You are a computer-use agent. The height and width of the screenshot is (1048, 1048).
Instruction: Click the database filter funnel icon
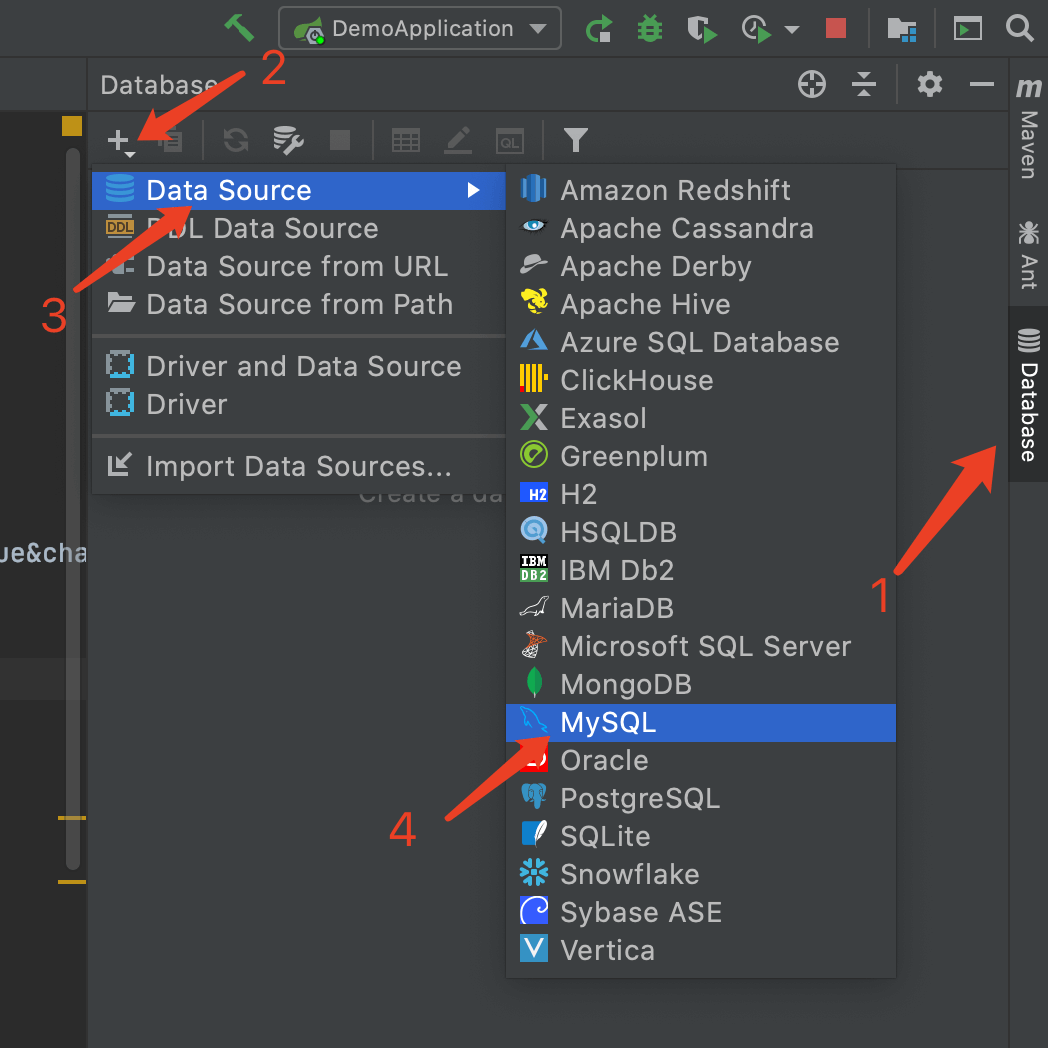(x=575, y=140)
